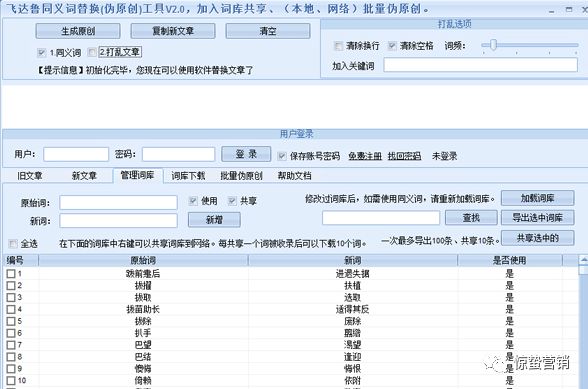Screen dimensions: 588x389
Task: Select the 巴结 original word cell
Action: (x=143, y=357)
